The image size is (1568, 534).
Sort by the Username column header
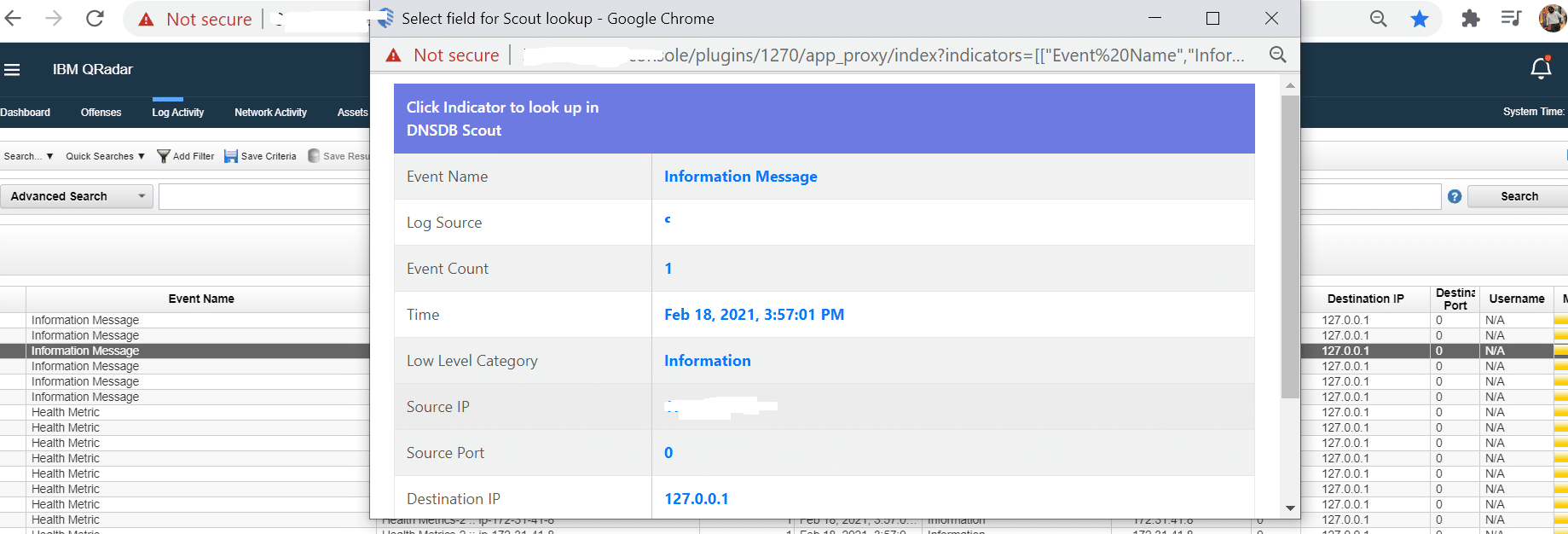[1516, 299]
